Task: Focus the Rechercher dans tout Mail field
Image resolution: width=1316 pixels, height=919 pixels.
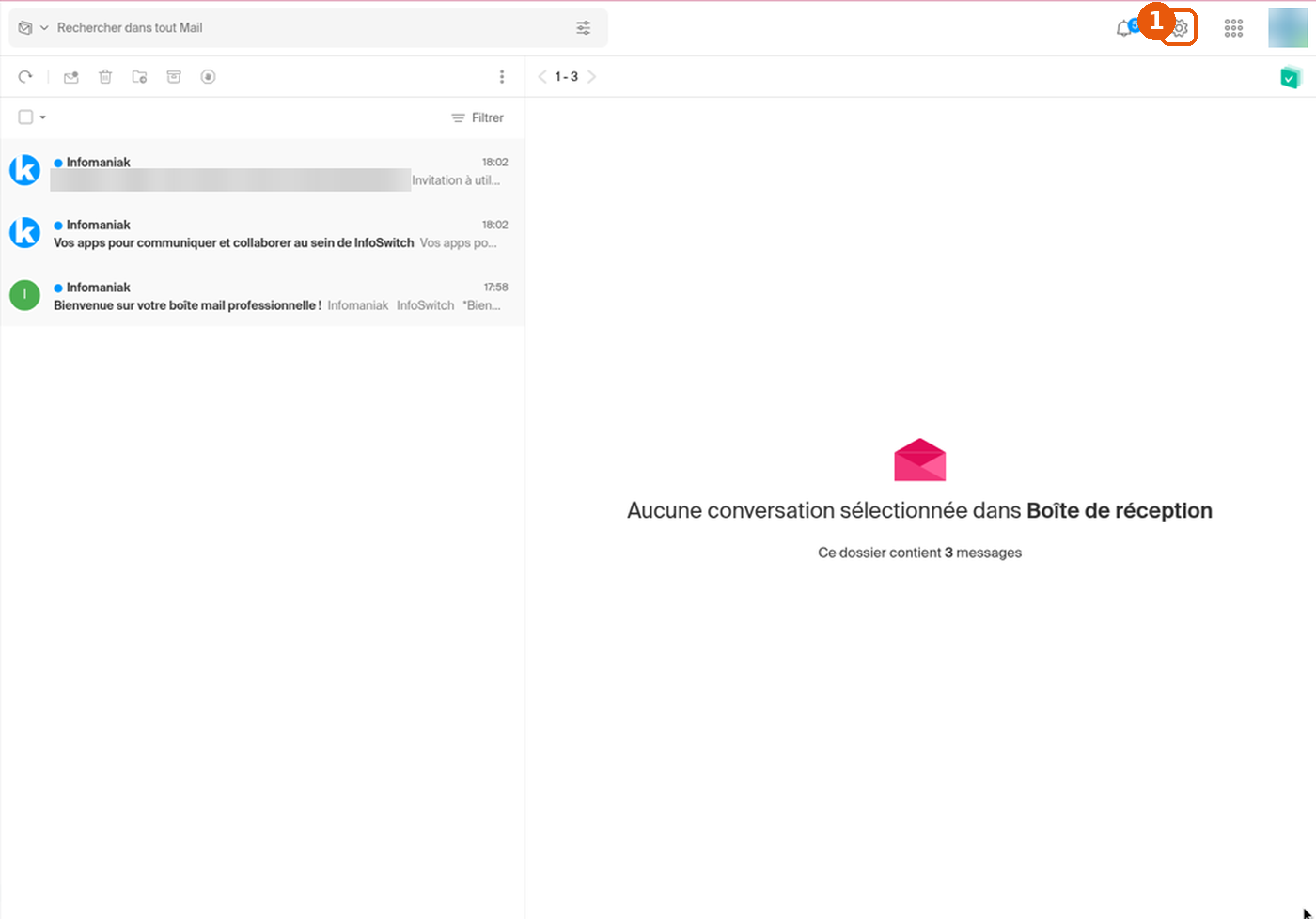Action: (310, 28)
